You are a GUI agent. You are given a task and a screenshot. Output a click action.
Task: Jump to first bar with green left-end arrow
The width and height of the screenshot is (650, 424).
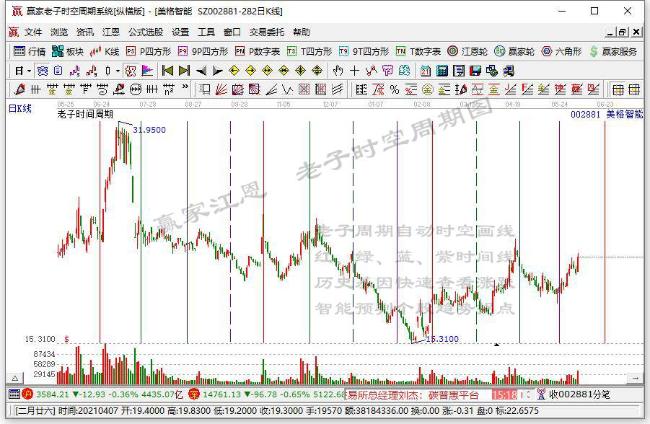(167, 71)
